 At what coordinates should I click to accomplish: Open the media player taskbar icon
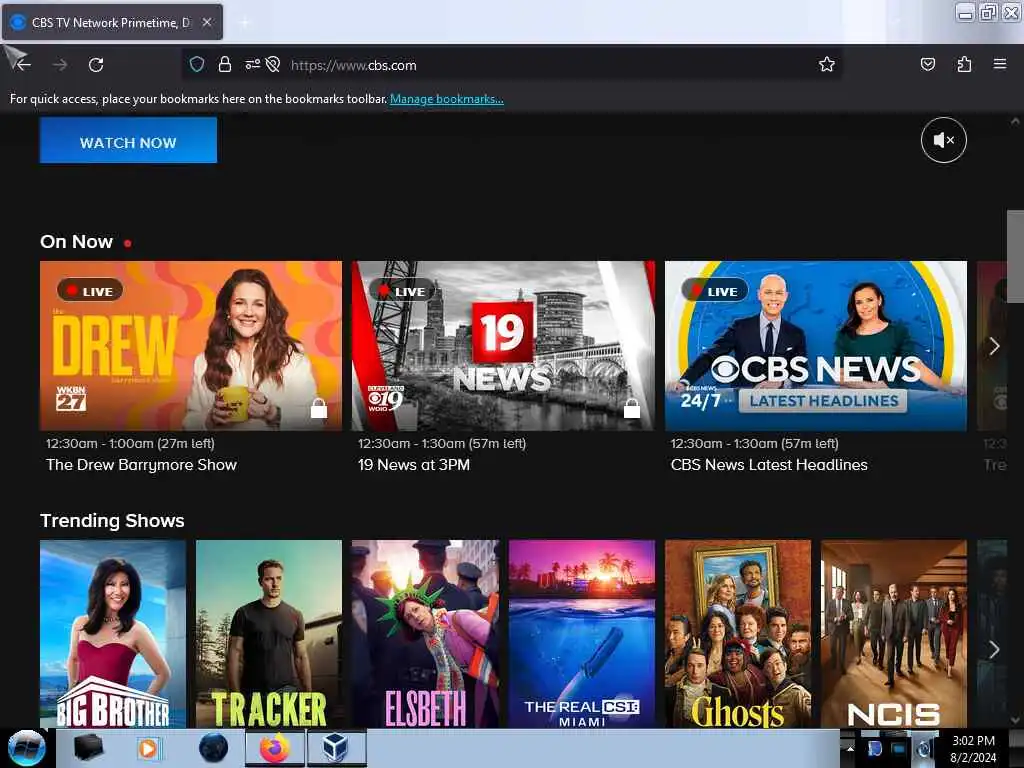coord(148,748)
